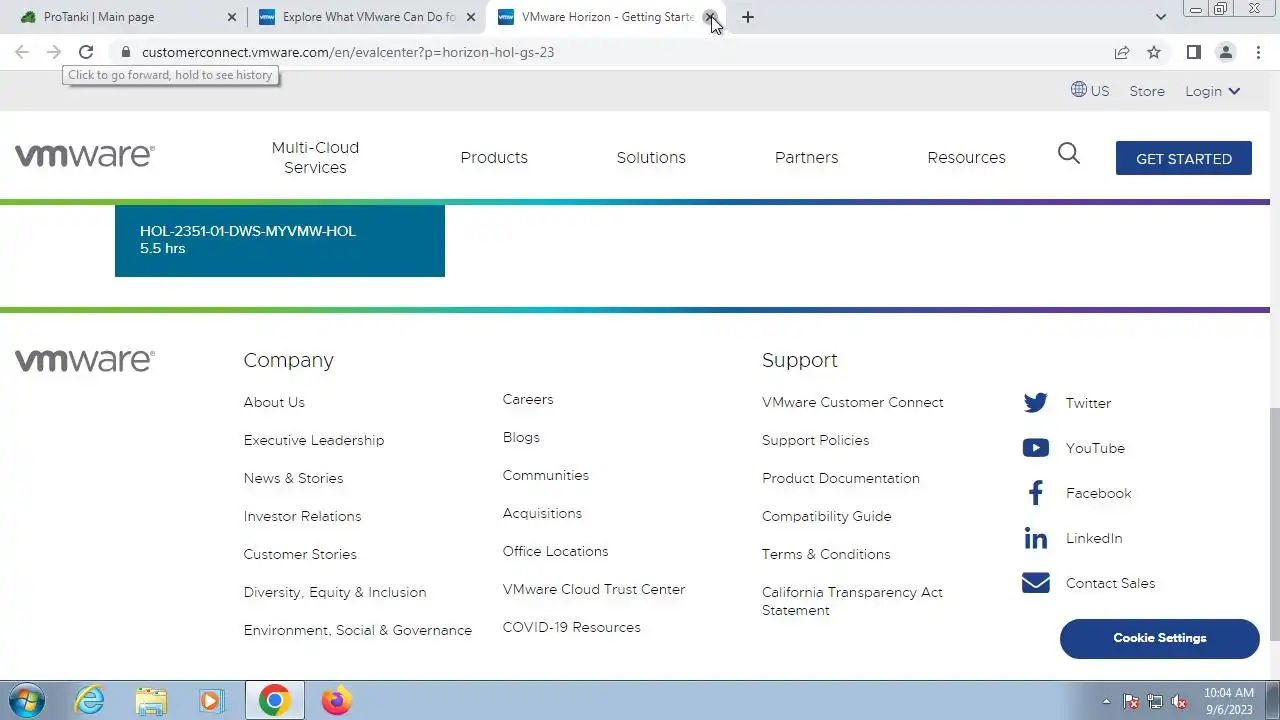The image size is (1280, 720).
Task: Open the Chrome three-dot menu
Action: point(1258,52)
